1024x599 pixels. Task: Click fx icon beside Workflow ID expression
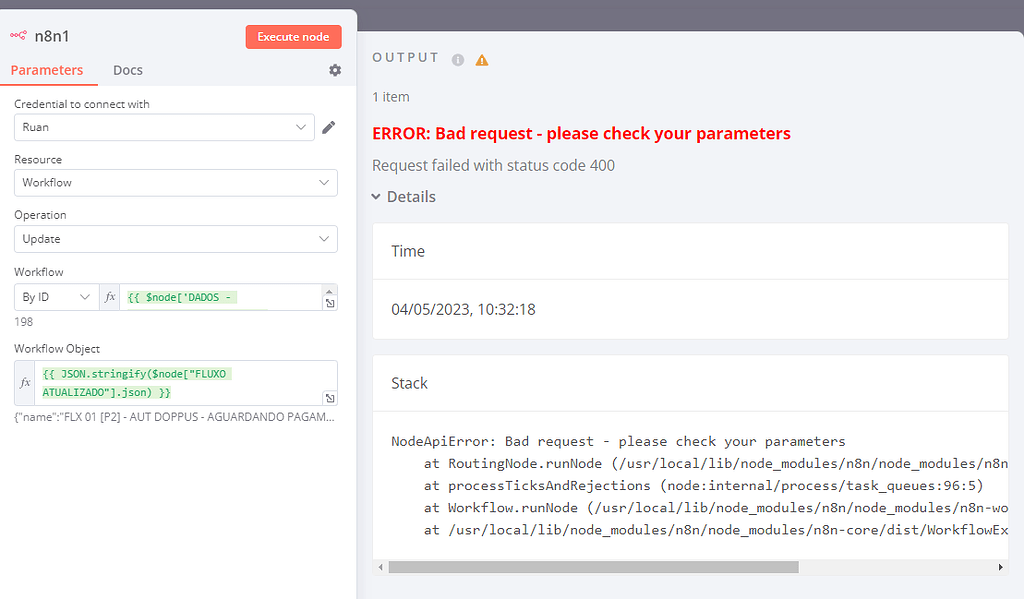[x=110, y=297]
